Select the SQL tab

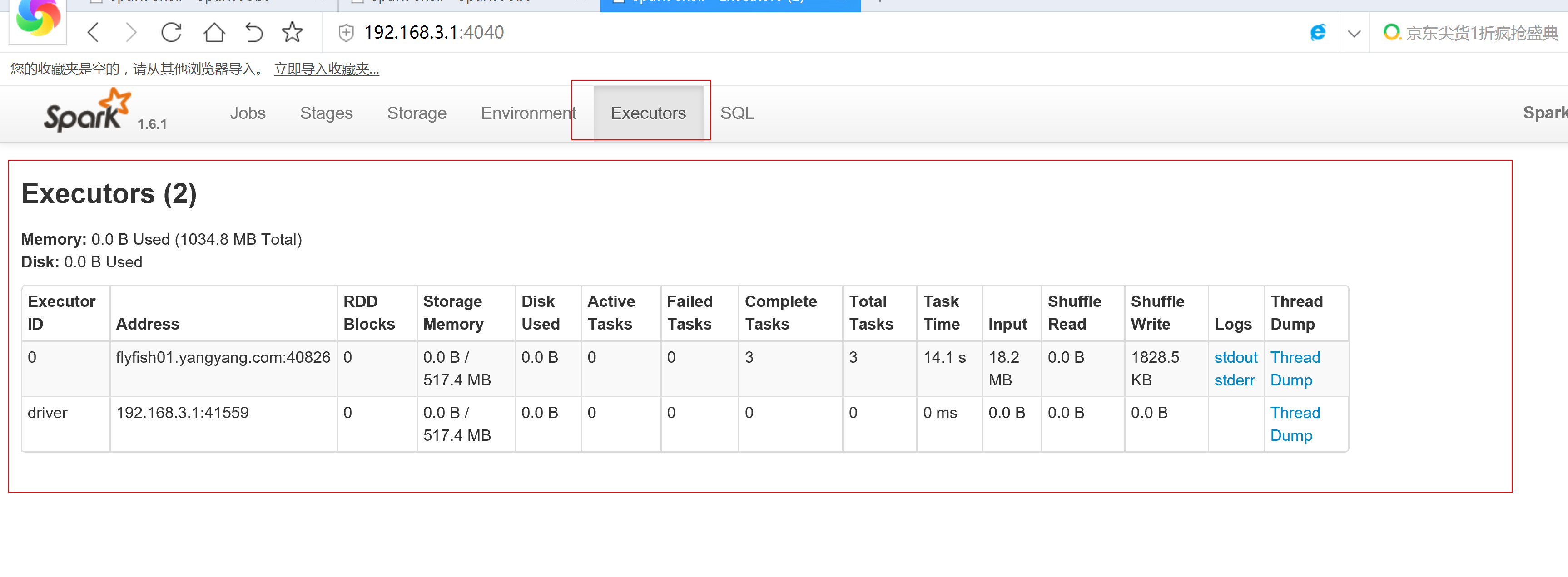736,113
